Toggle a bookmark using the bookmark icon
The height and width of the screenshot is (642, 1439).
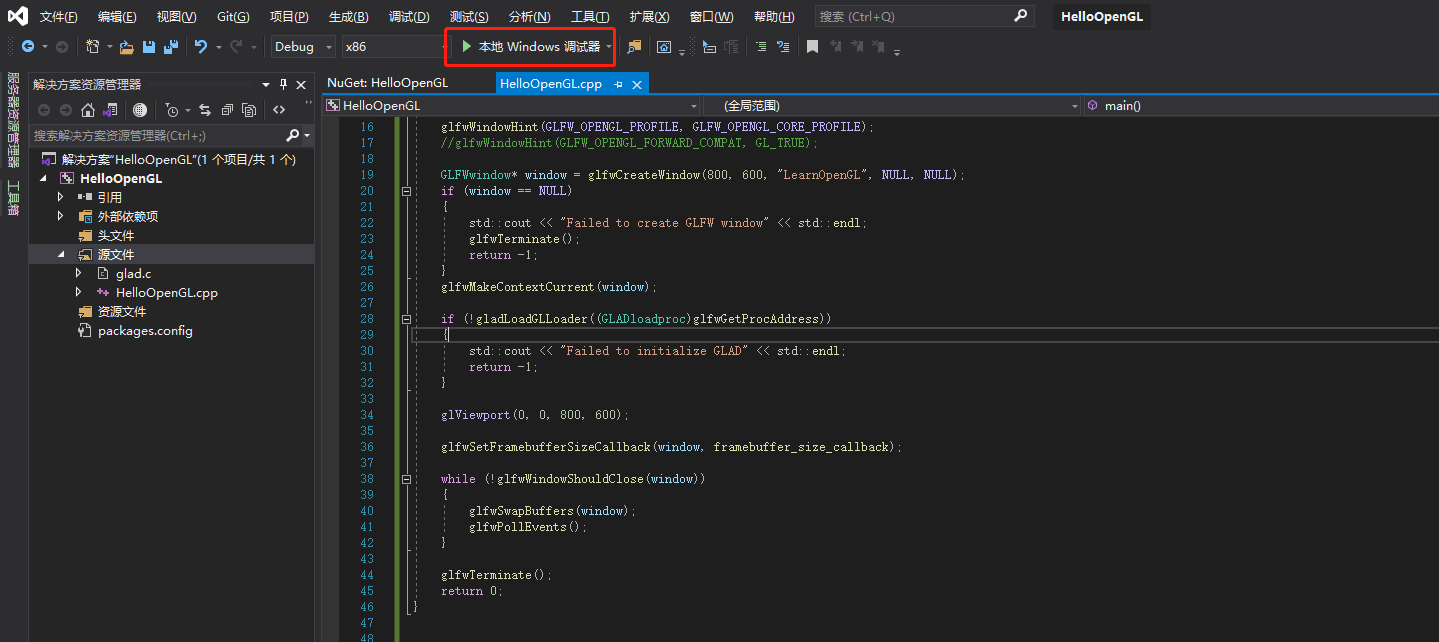[x=813, y=46]
